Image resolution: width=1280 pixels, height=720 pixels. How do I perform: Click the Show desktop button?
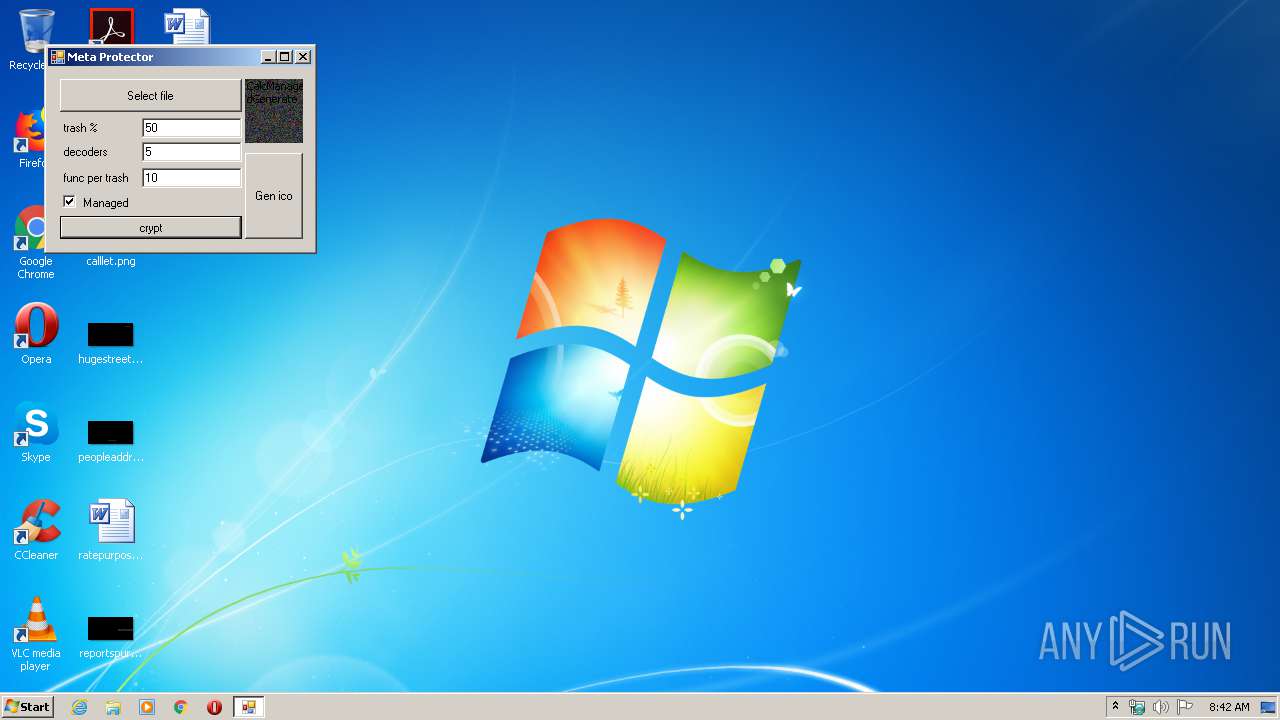pyautogui.click(x=1270, y=707)
